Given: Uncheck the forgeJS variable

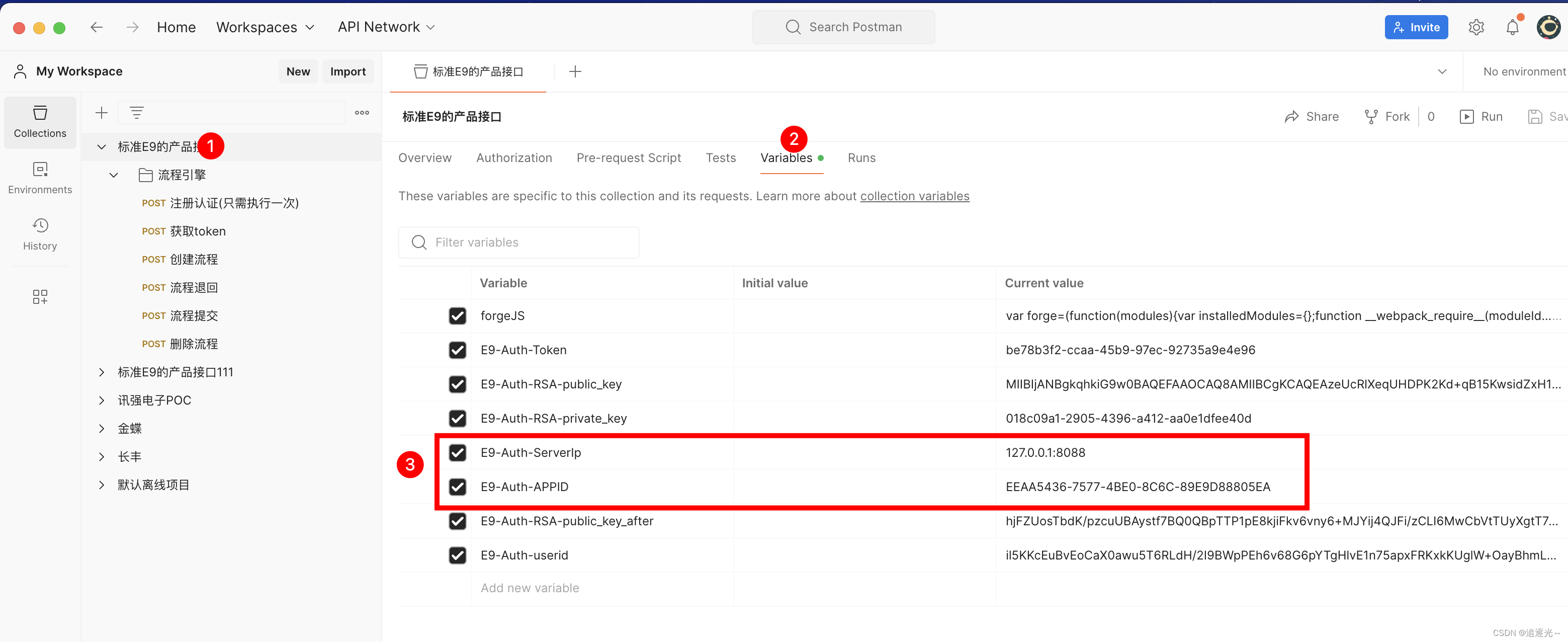Looking at the screenshot, I should 457,315.
